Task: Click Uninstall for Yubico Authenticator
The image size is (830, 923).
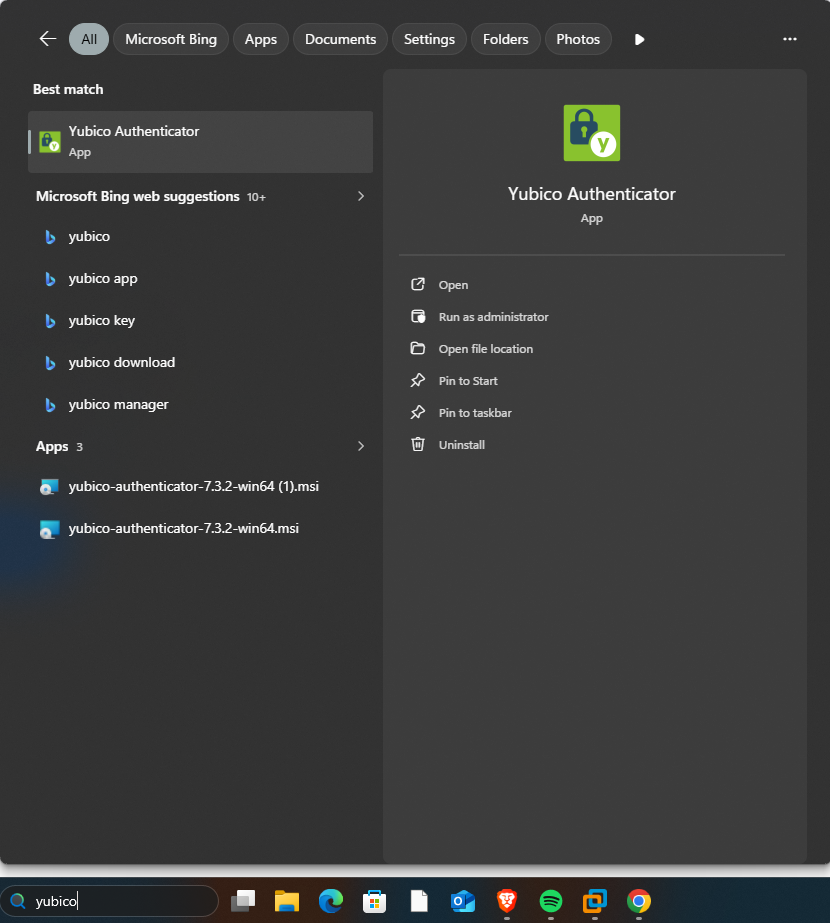Action: pyautogui.click(x=461, y=445)
